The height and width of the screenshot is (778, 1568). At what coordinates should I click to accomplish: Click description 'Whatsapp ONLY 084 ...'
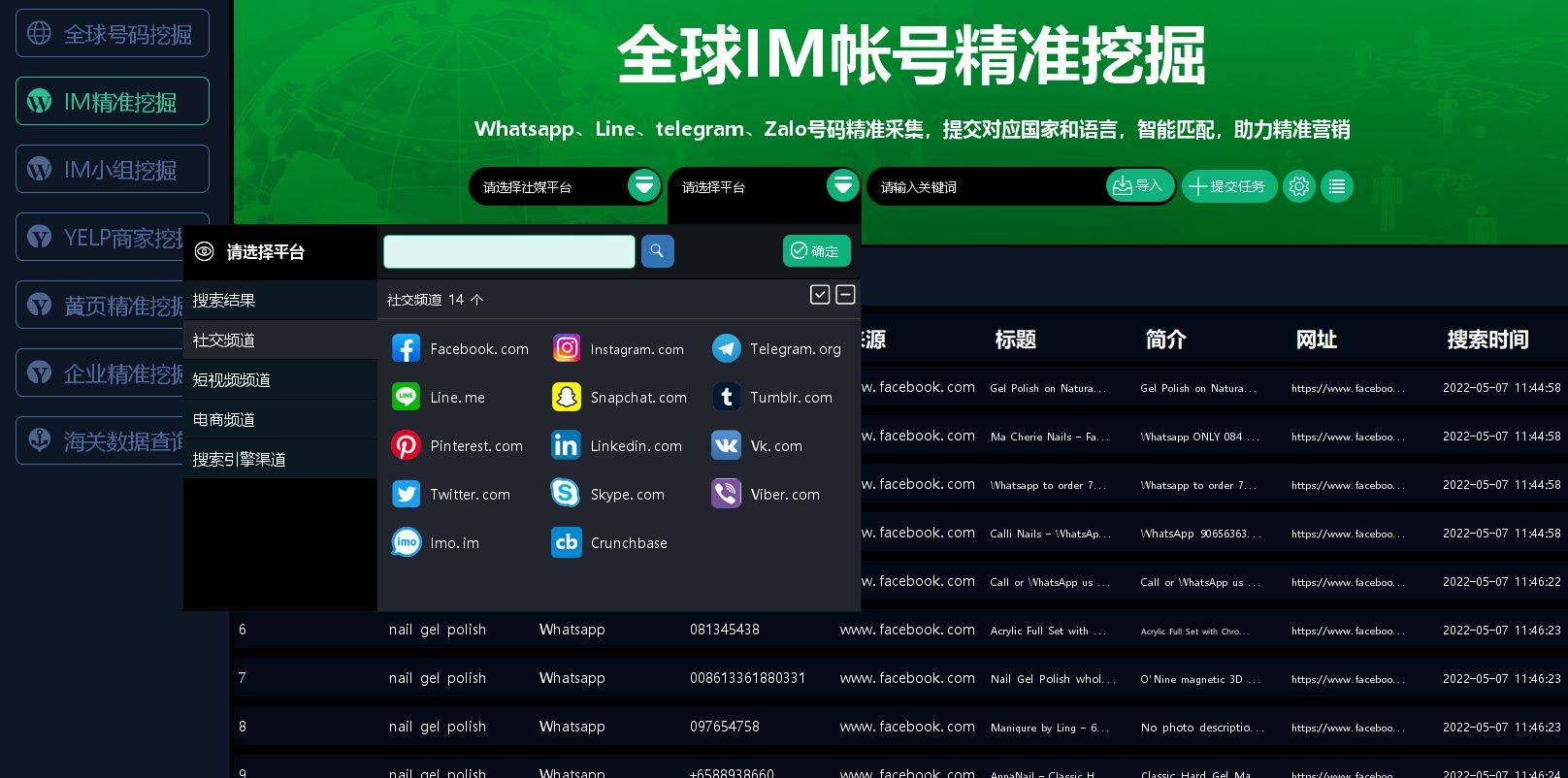(x=1200, y=437)
